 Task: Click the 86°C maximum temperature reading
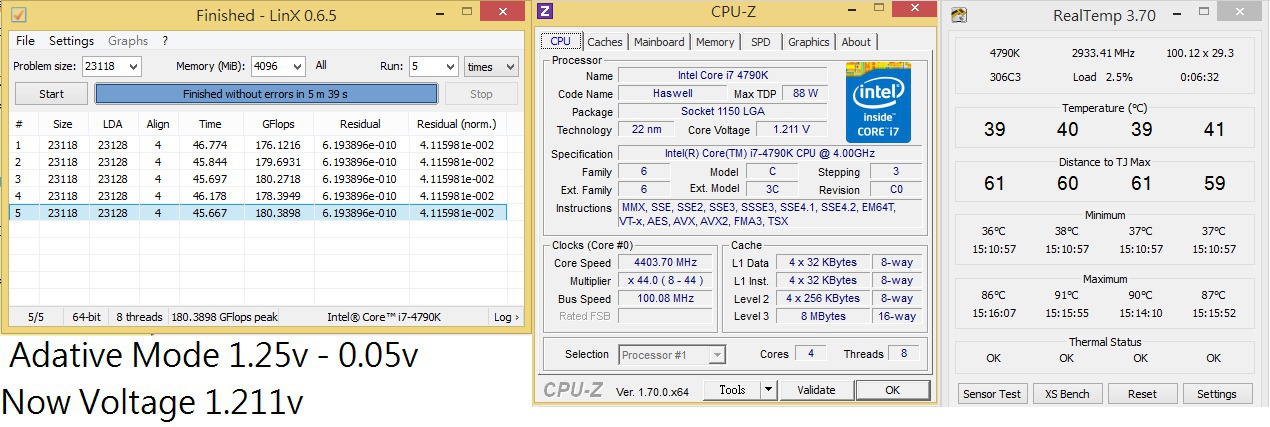pos(993,295)
